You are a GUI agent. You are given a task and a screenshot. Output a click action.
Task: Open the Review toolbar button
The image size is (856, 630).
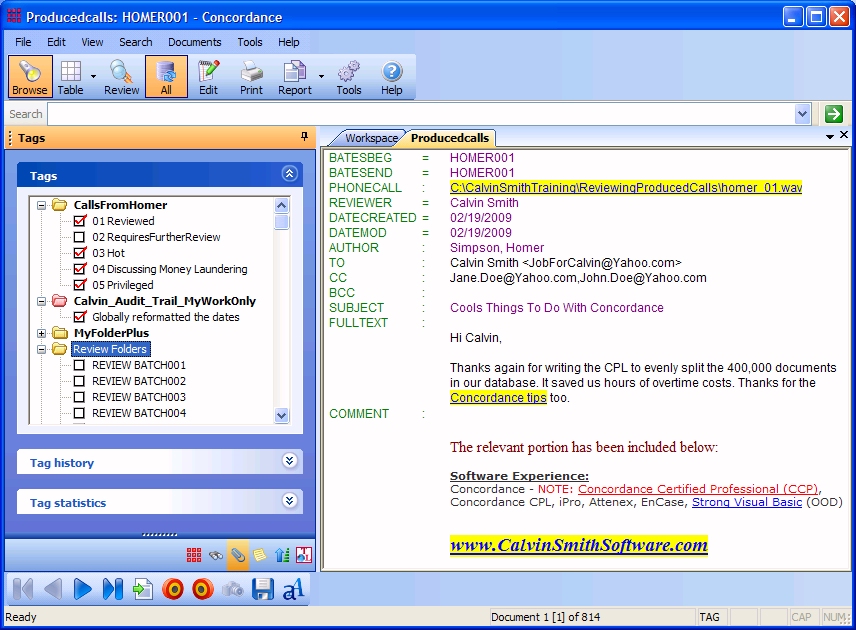coord(121,77)
